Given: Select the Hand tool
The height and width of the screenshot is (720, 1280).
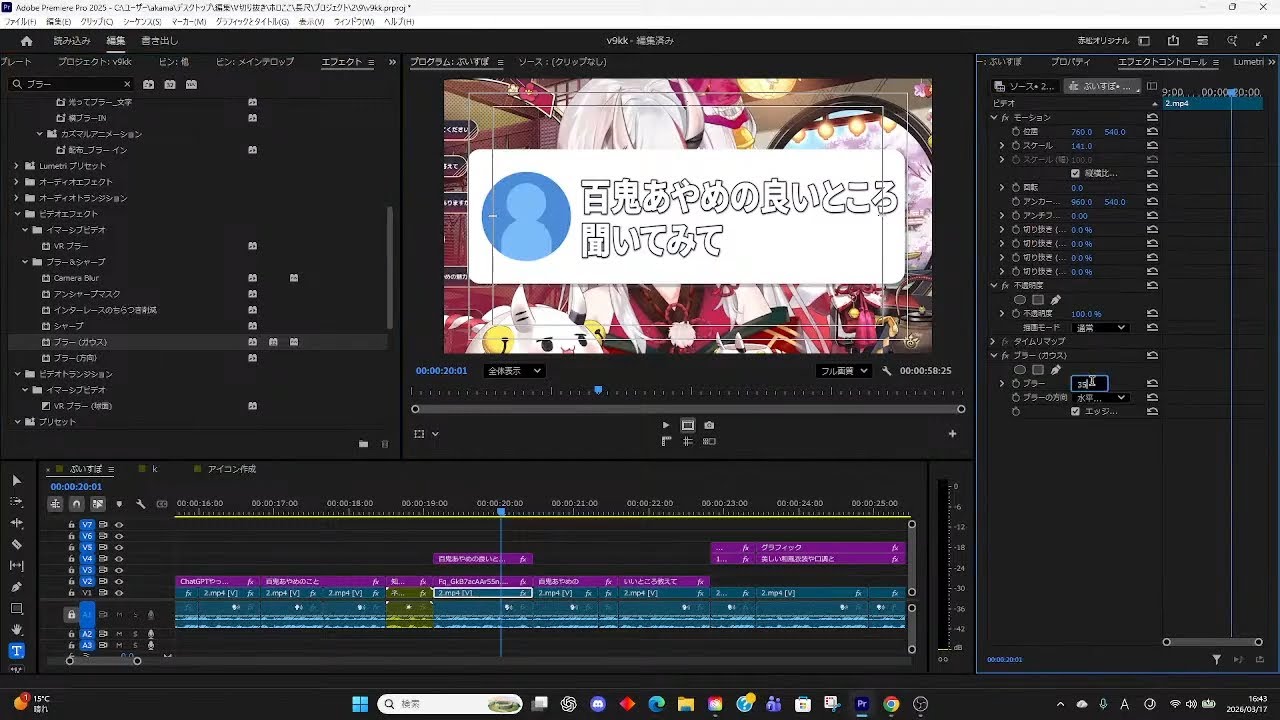Looking at the screenshot, I should pos(16,630).
